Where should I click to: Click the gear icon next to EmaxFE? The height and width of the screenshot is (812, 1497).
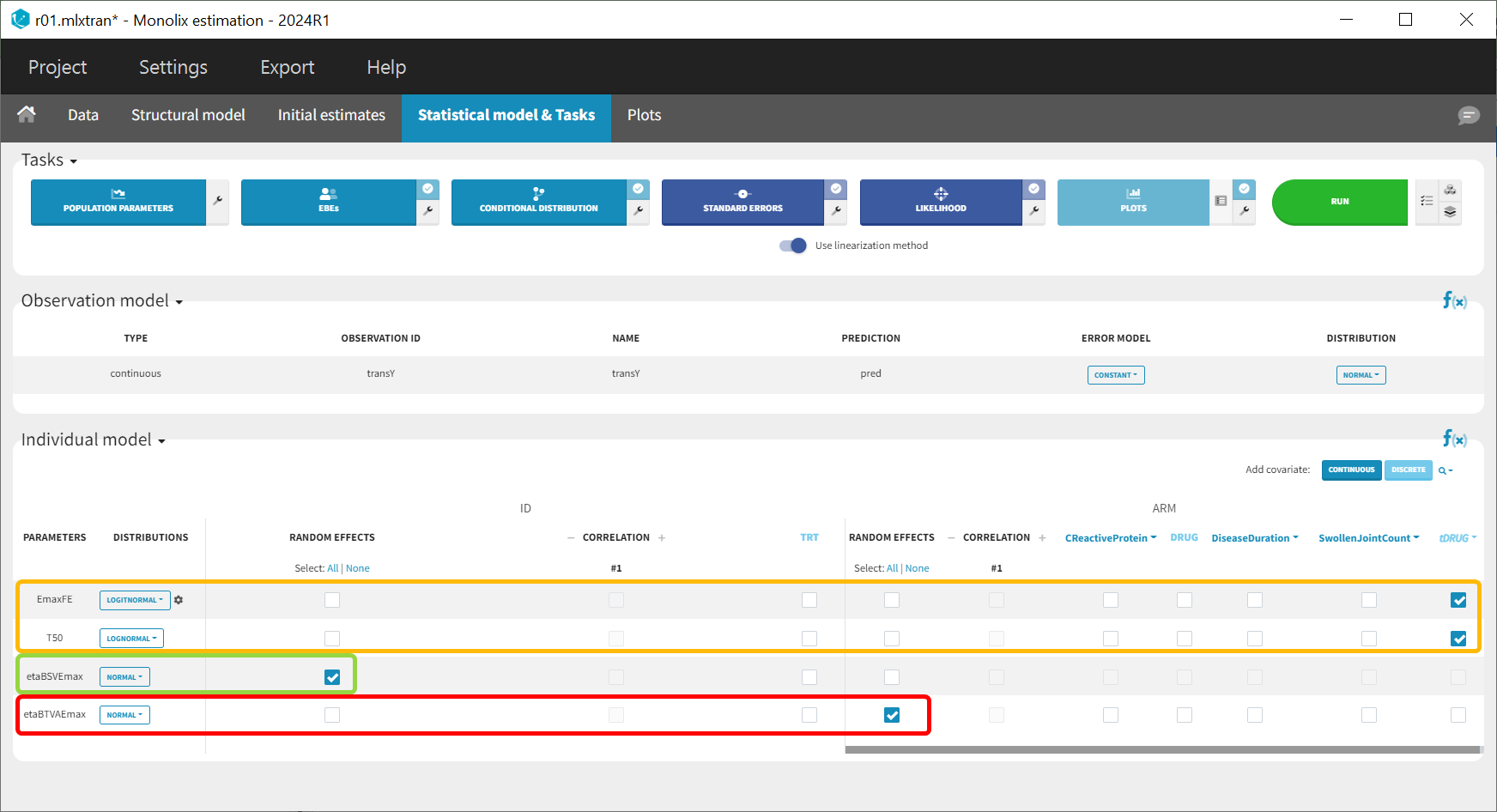tap(179, 600)
